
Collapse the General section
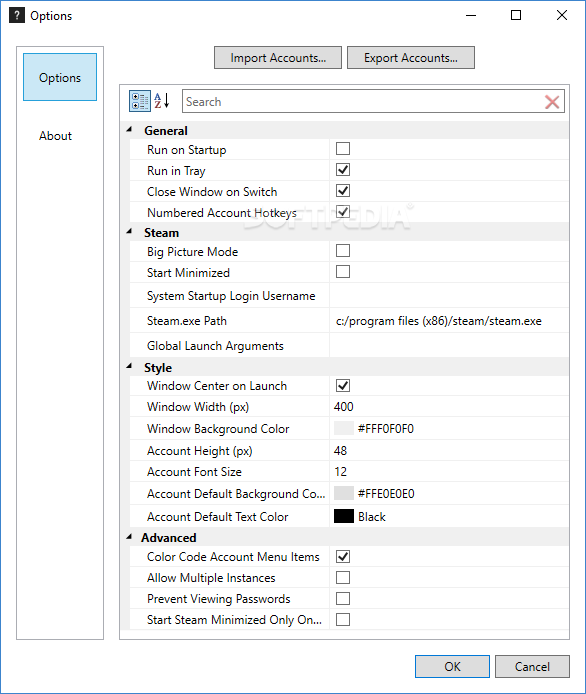129,130
